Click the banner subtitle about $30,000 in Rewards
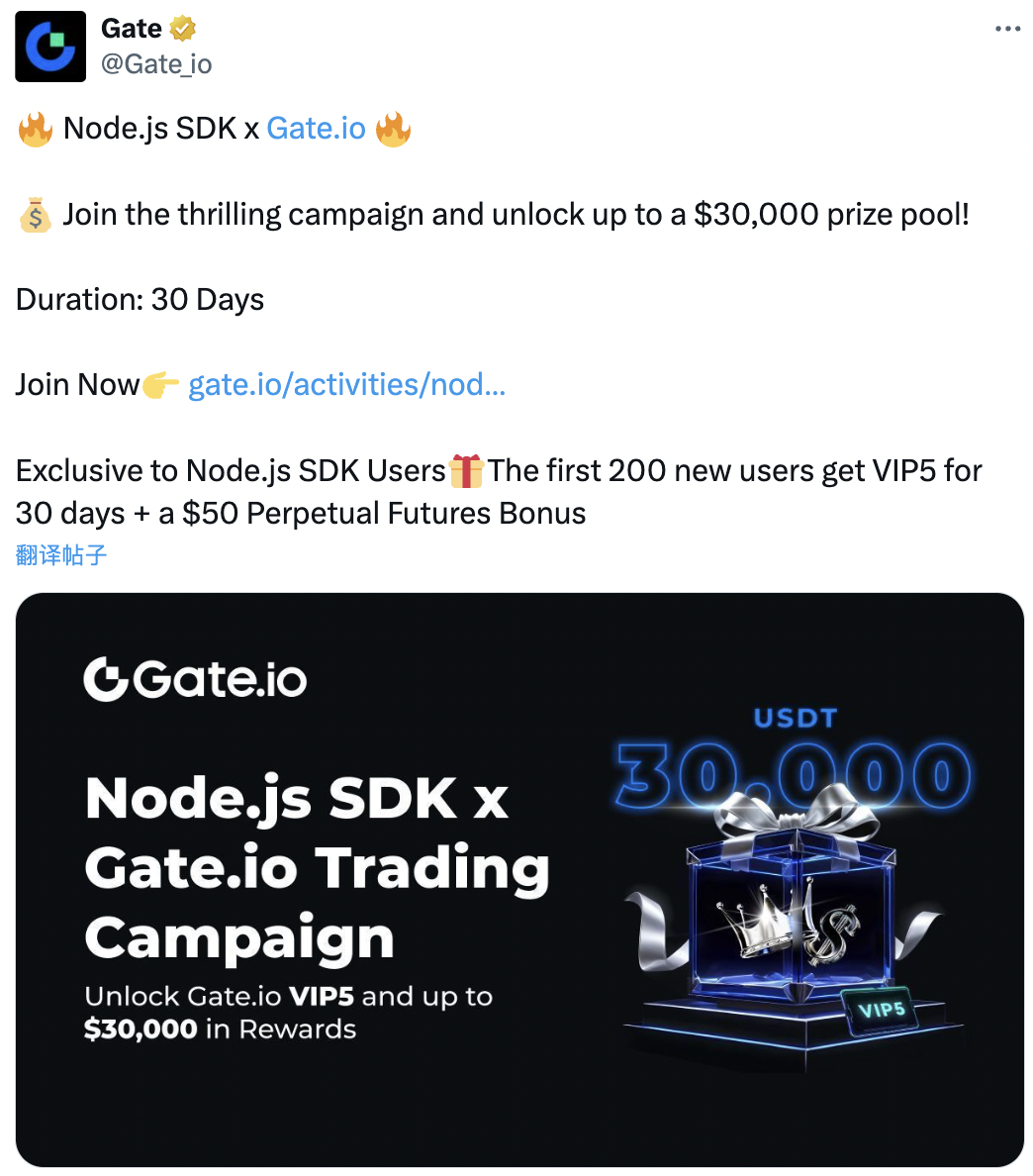 pyautogui.click(x=288, y=1013)
